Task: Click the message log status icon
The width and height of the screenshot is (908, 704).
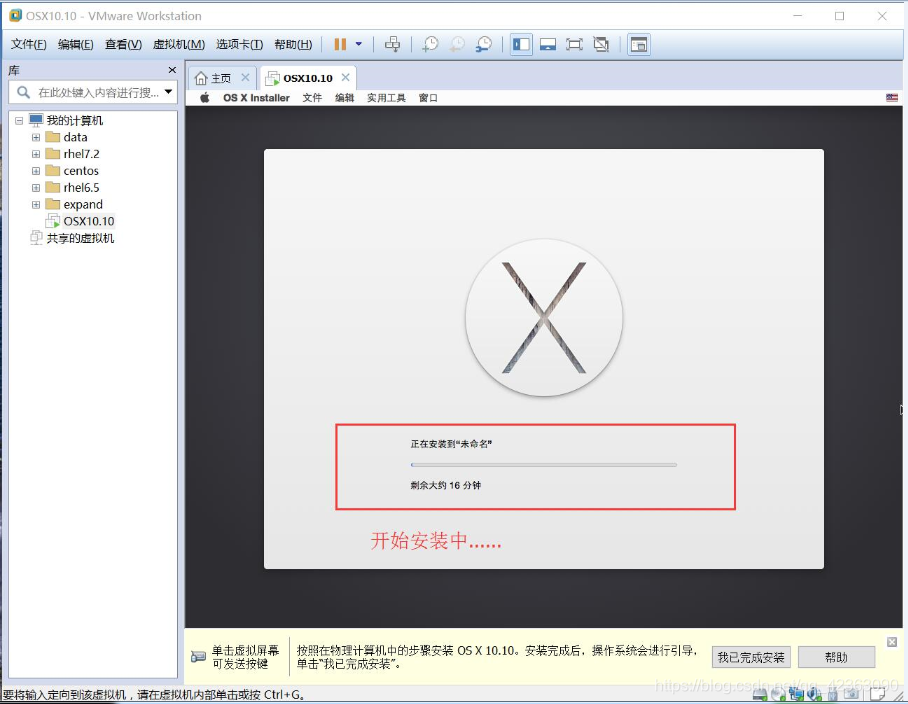Action: point(877,693)
